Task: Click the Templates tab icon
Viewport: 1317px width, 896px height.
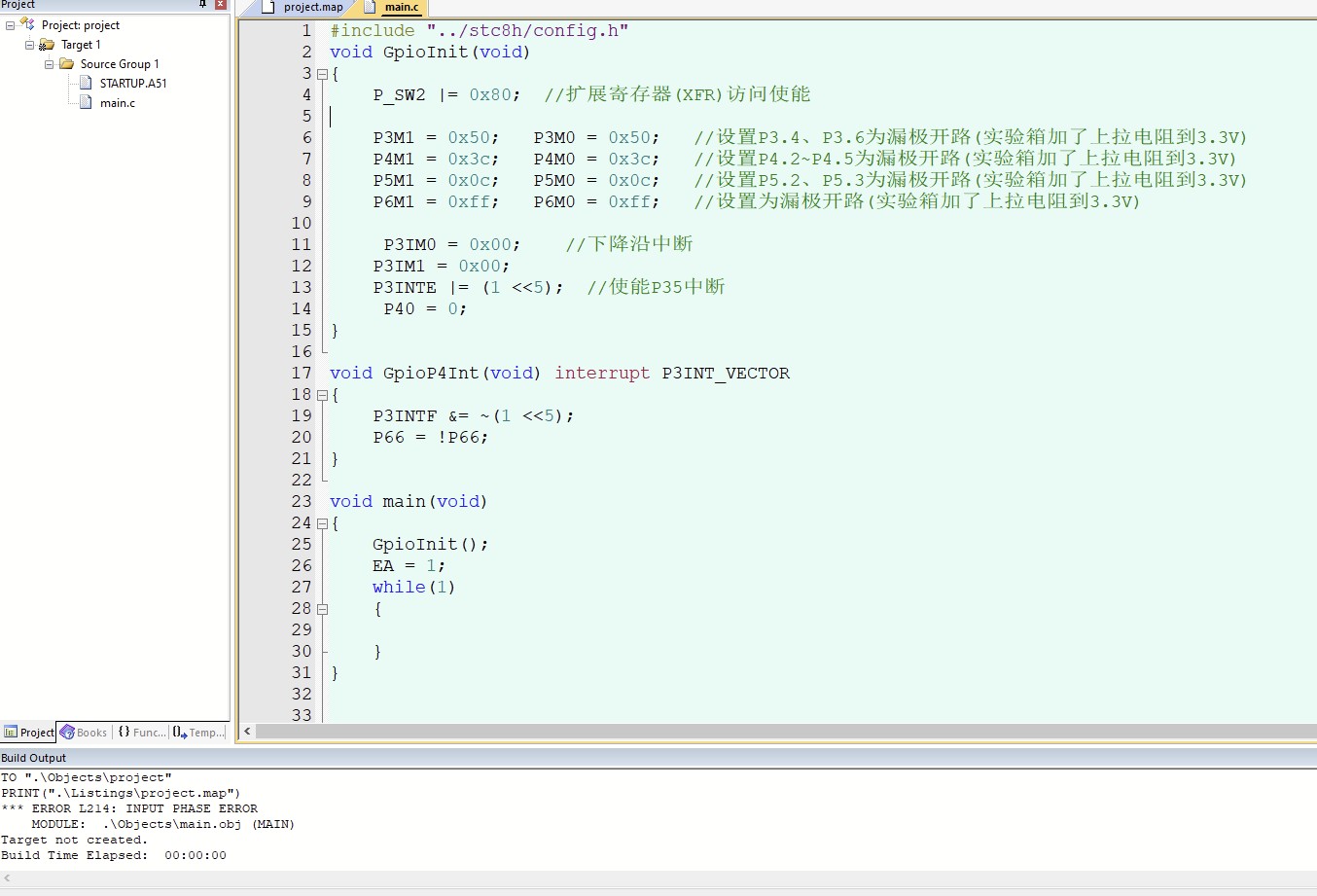Action: pos(180,733)
